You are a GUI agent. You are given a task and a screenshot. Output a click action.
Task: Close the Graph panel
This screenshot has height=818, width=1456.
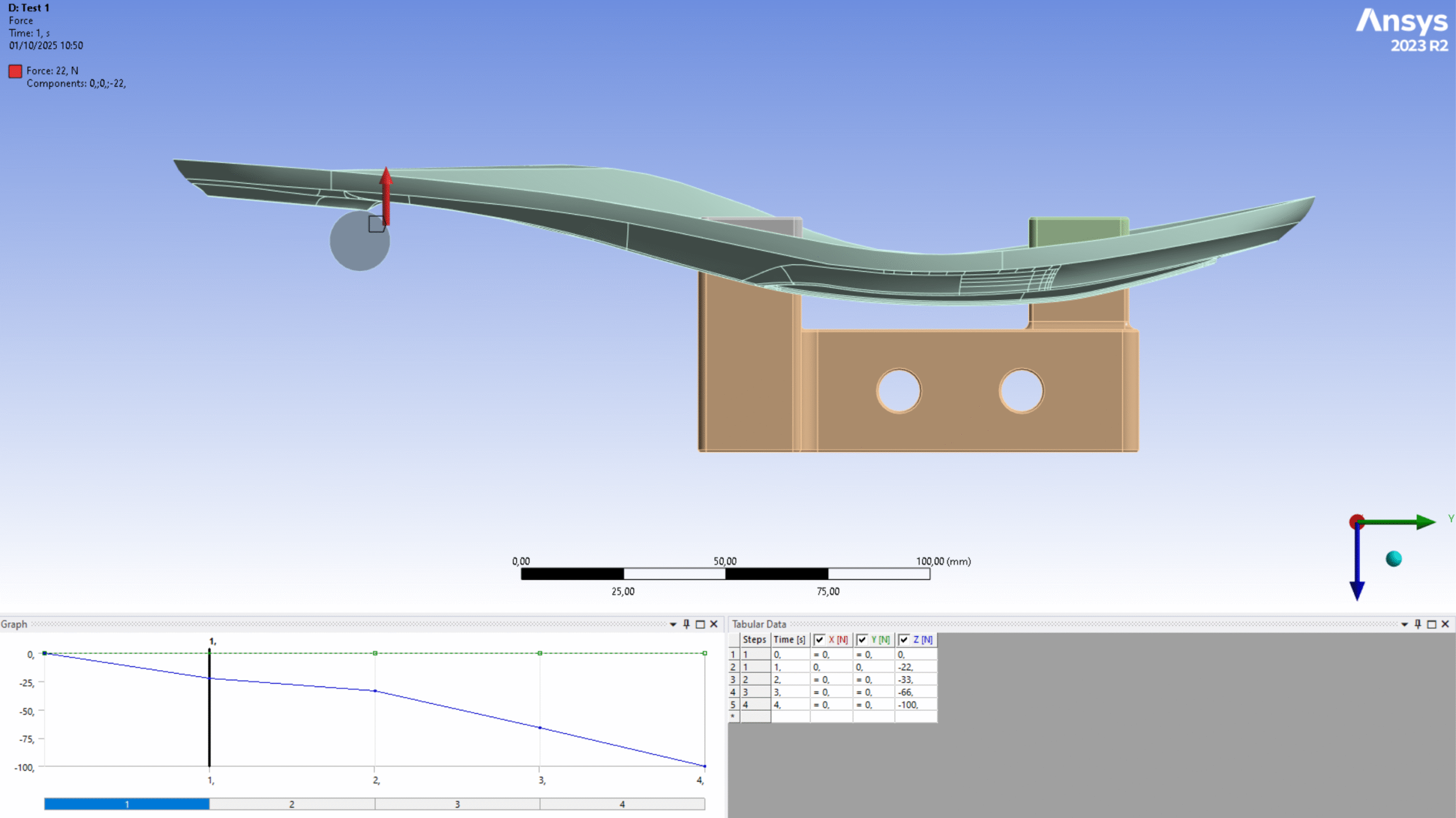click(x=714, y=624)
